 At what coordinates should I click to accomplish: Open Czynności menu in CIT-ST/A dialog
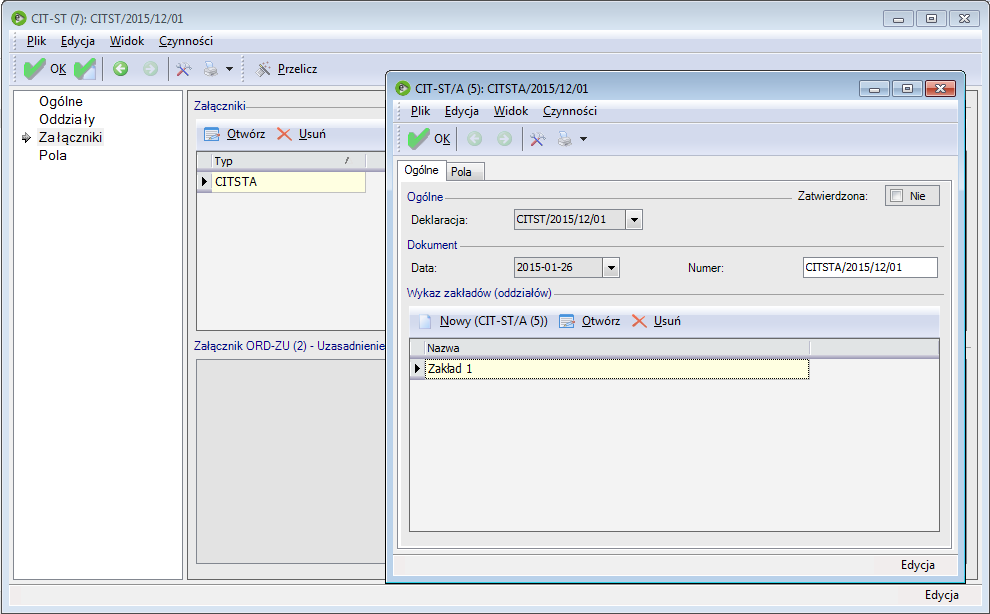[570, 111]
